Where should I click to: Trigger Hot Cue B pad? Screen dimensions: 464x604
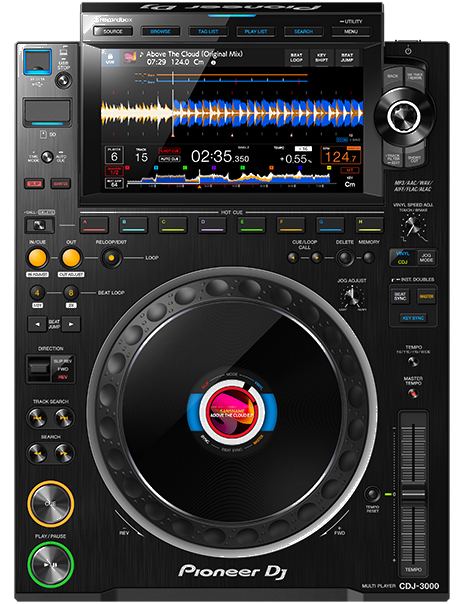tap(134, 225)
